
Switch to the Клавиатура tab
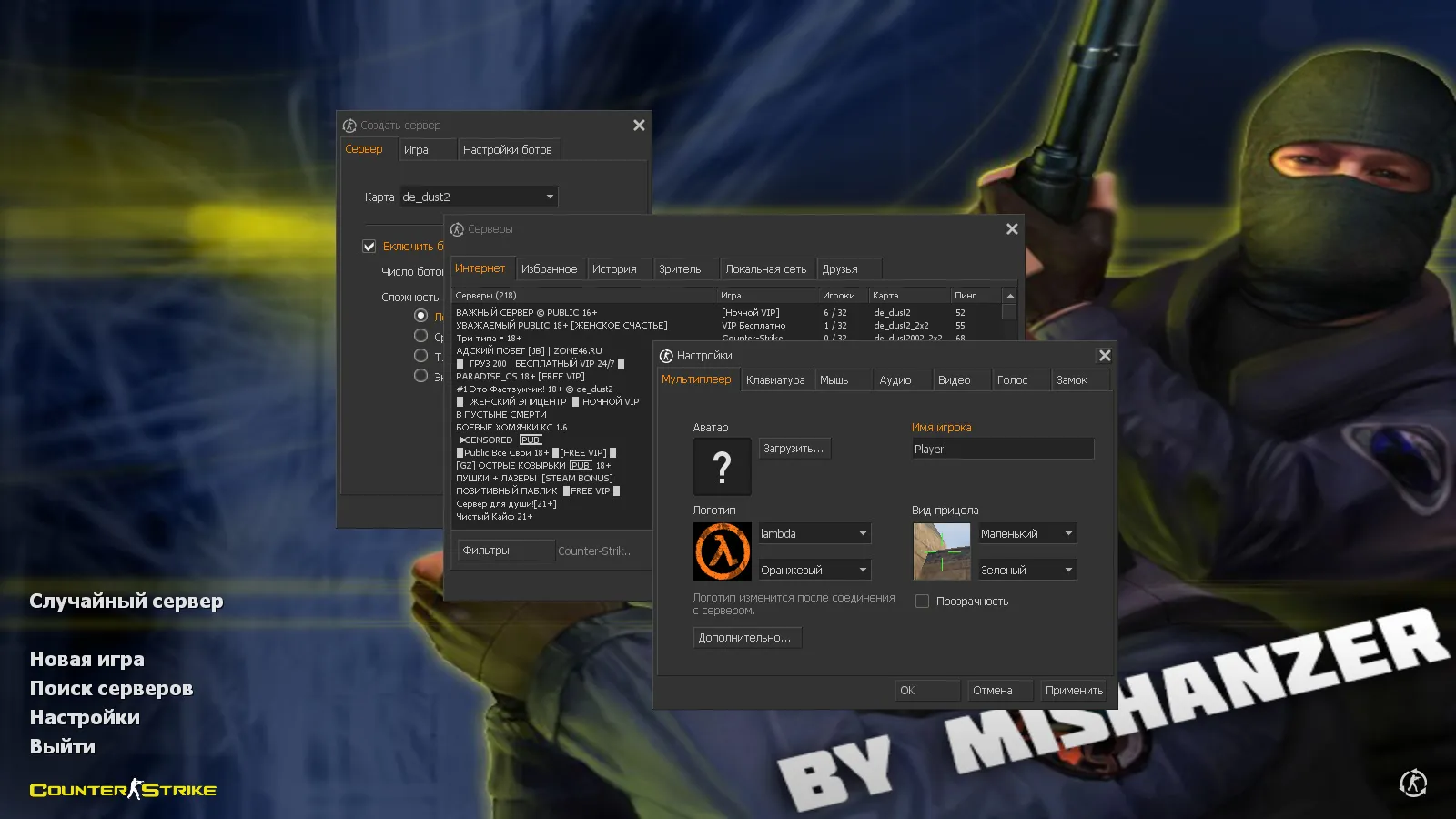[776, 379]
